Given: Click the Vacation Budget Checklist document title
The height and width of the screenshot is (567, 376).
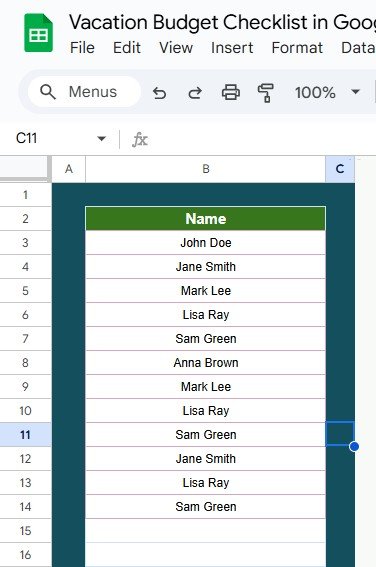Looking at the screenshot, I should (x=222, y=22).
